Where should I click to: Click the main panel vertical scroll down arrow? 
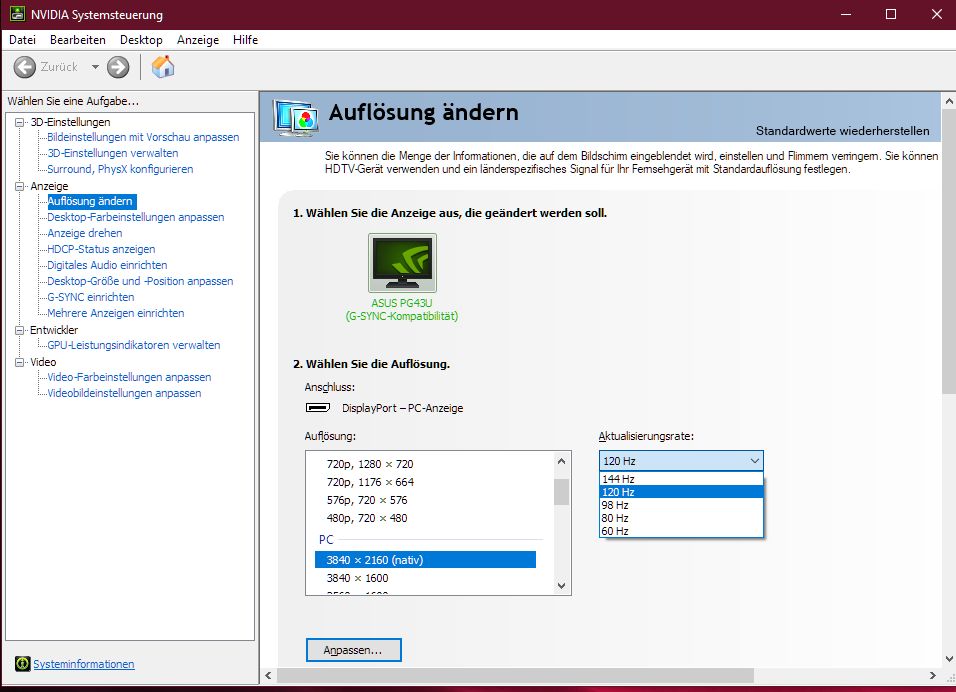949,659
